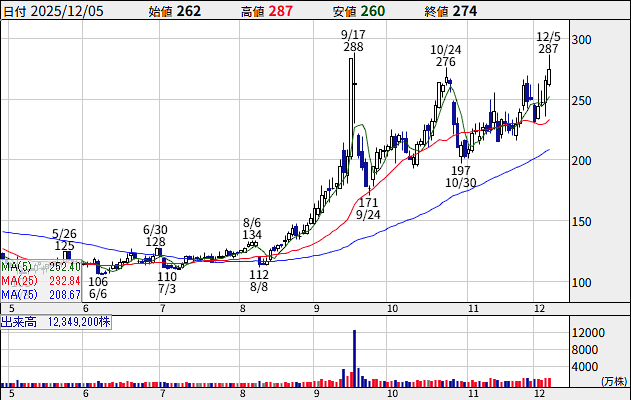Click the (万株) volume unit label
631x400 pixels.
click(x=615, y=381)
